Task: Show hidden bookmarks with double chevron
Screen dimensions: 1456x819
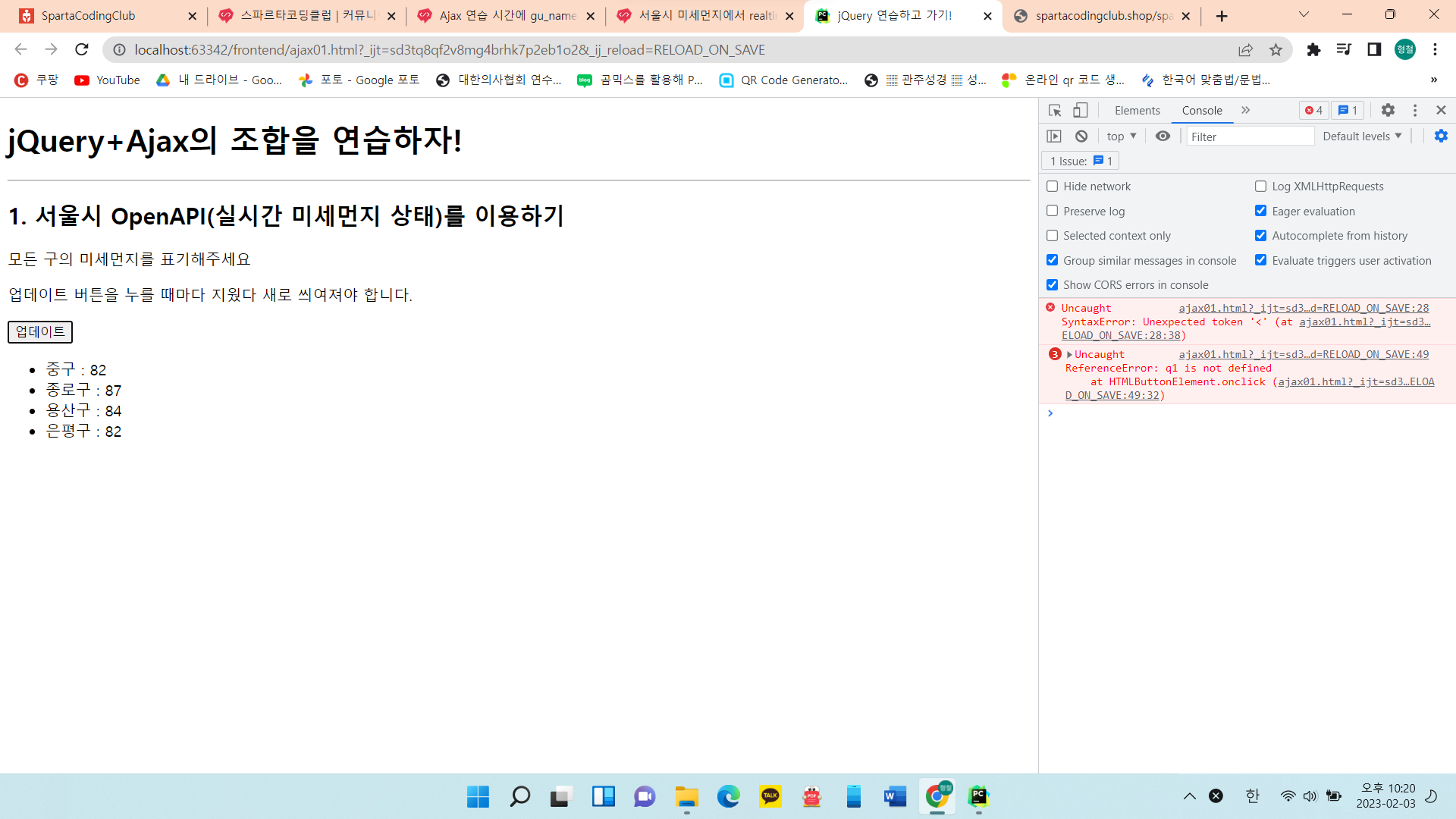Action: click(x=1433, y=80)
